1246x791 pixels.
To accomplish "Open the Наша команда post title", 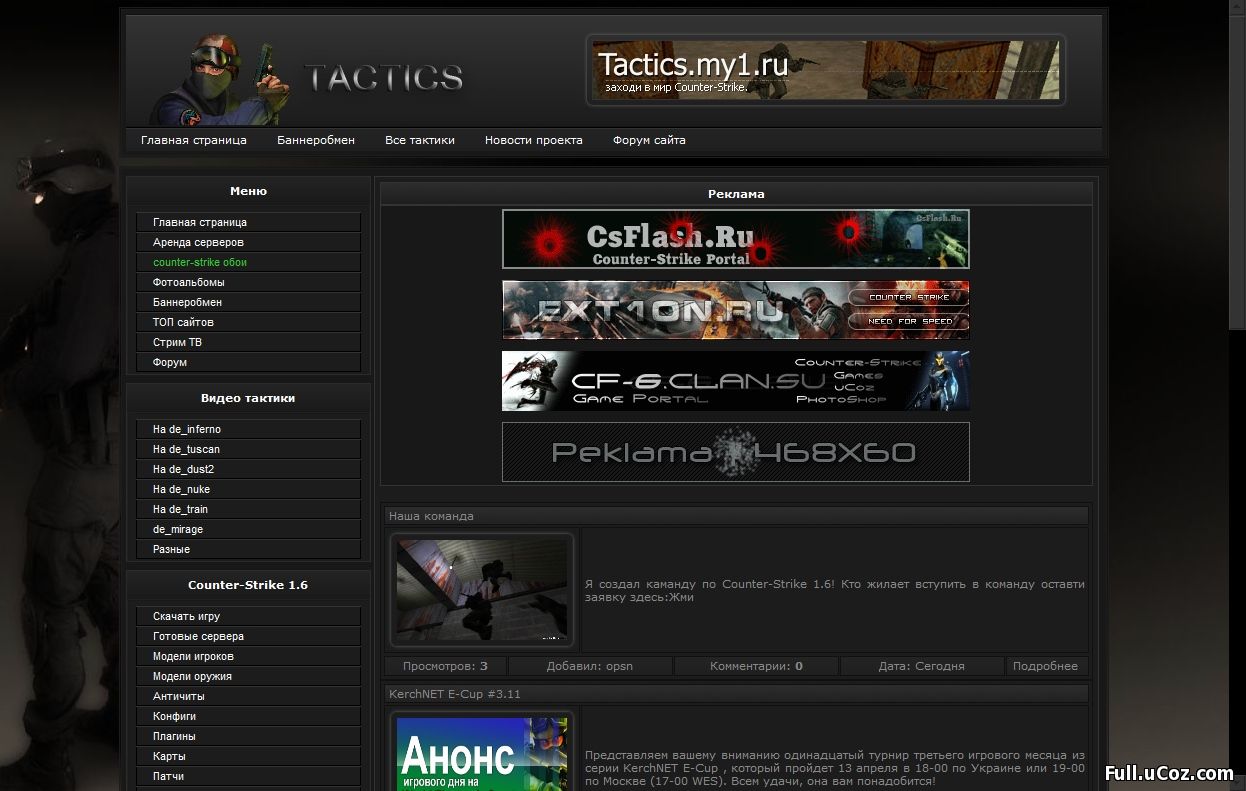I will pos(431,516).
